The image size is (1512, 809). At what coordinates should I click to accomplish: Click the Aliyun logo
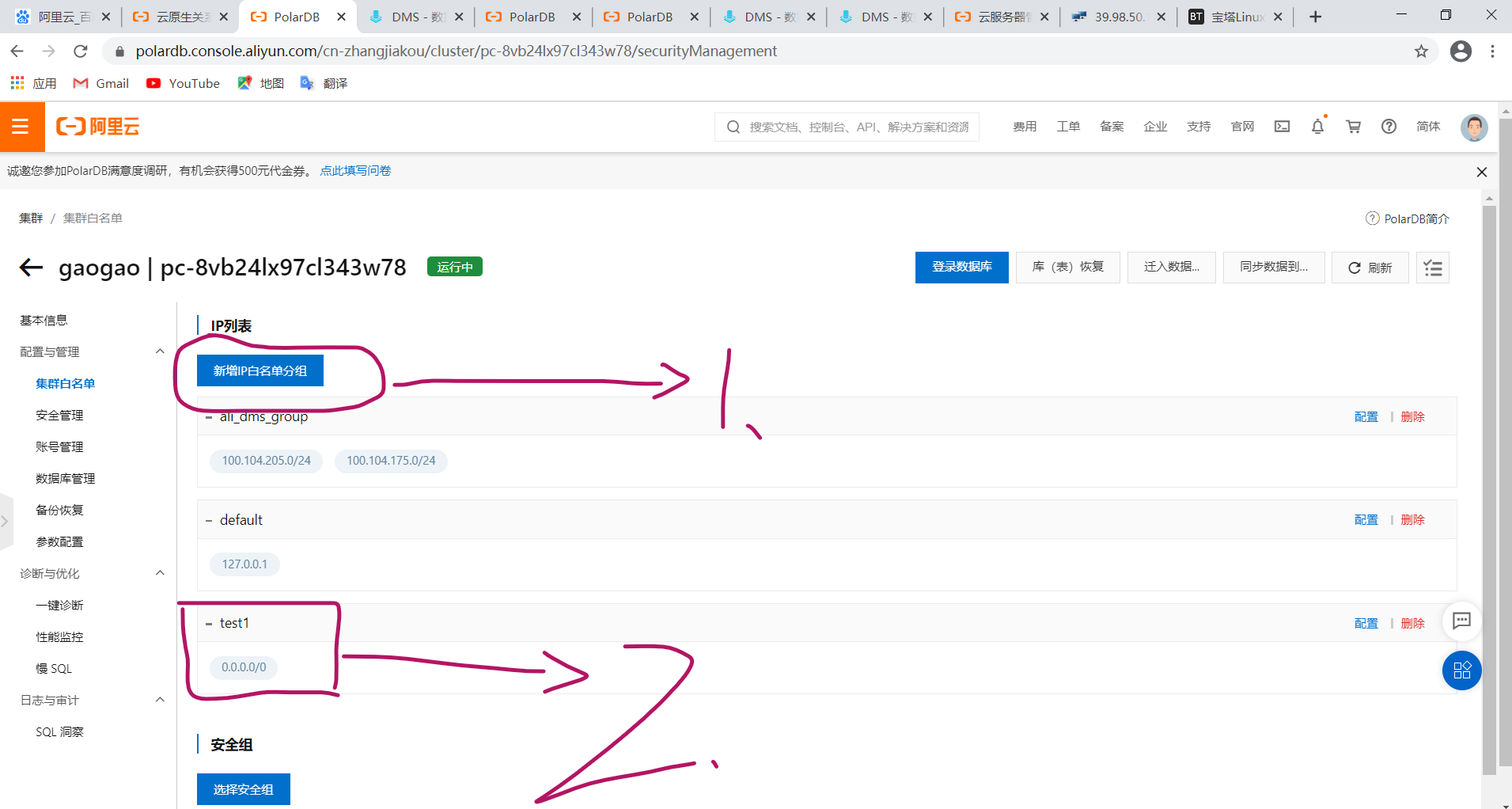click(98, 127)
